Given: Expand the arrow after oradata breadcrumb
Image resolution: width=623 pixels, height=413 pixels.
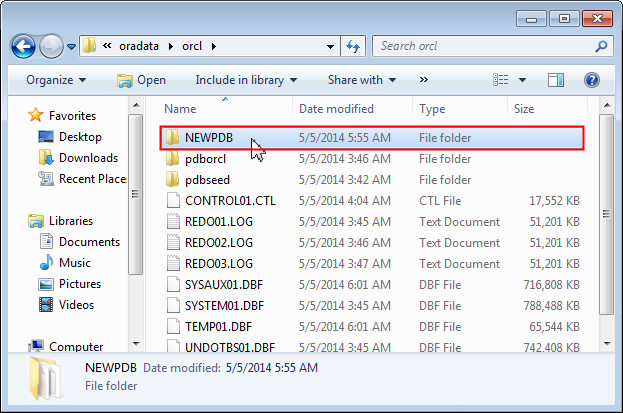Looking at the screenshot, I should point(171,47).
